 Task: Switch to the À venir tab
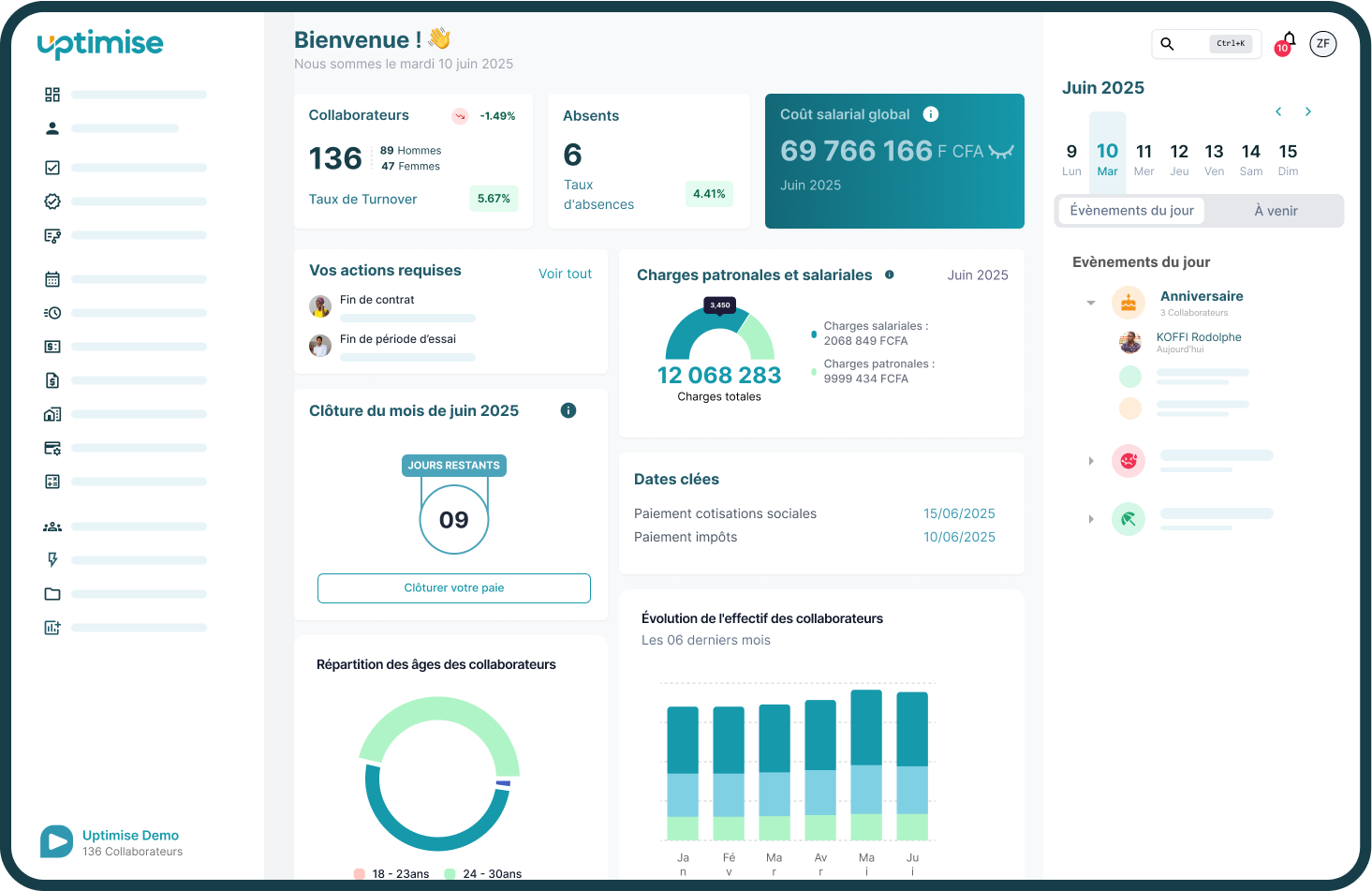click(1276, 211)
